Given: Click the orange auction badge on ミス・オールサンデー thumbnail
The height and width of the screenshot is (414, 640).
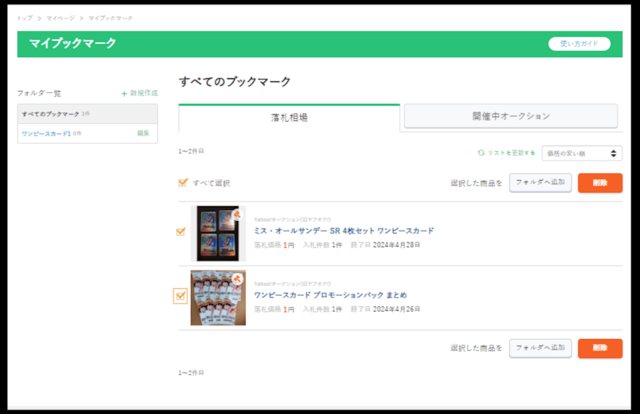Looking at the screenshot, I should tap(238, 213).
